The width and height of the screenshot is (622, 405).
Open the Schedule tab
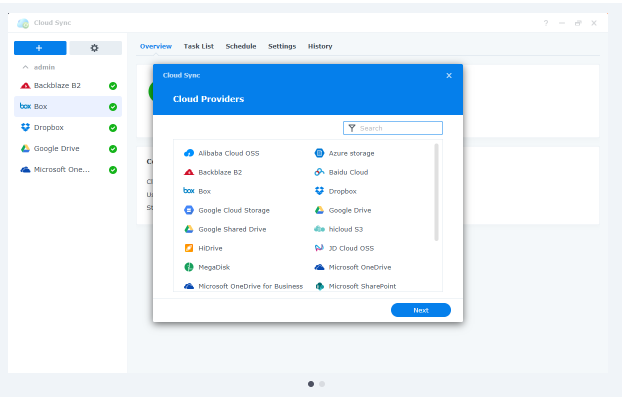click(x=240, y=46)
